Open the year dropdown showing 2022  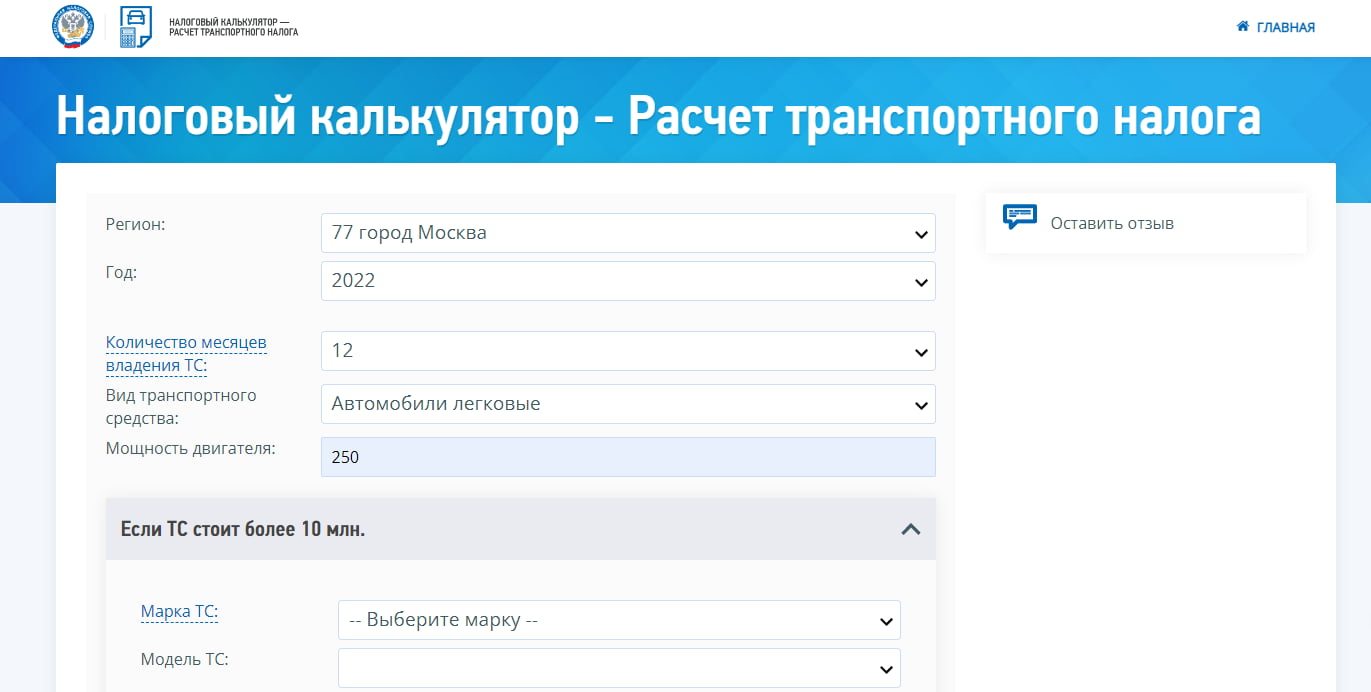coord(627,281)
